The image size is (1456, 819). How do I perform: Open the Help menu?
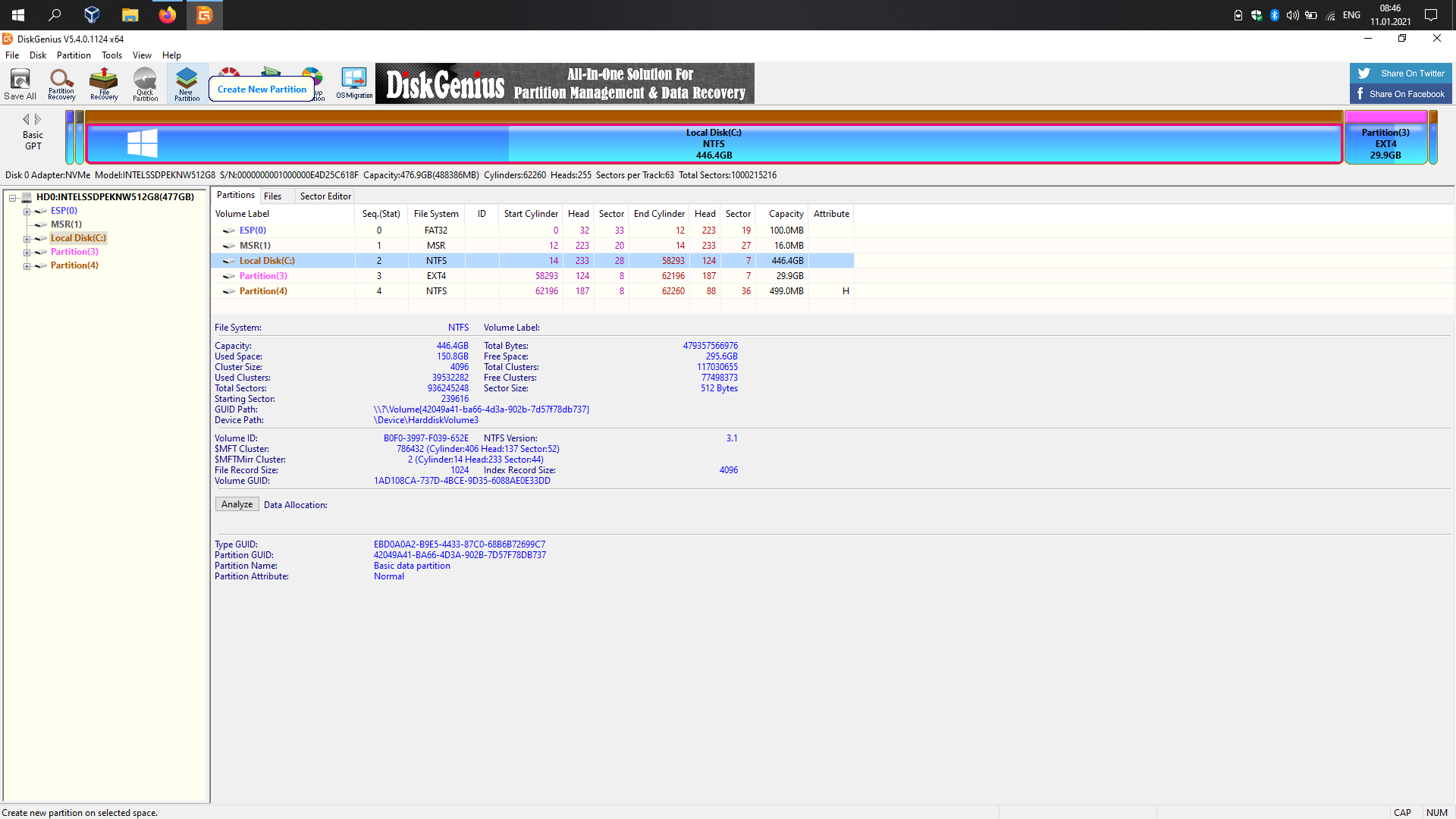coord(171,55)
